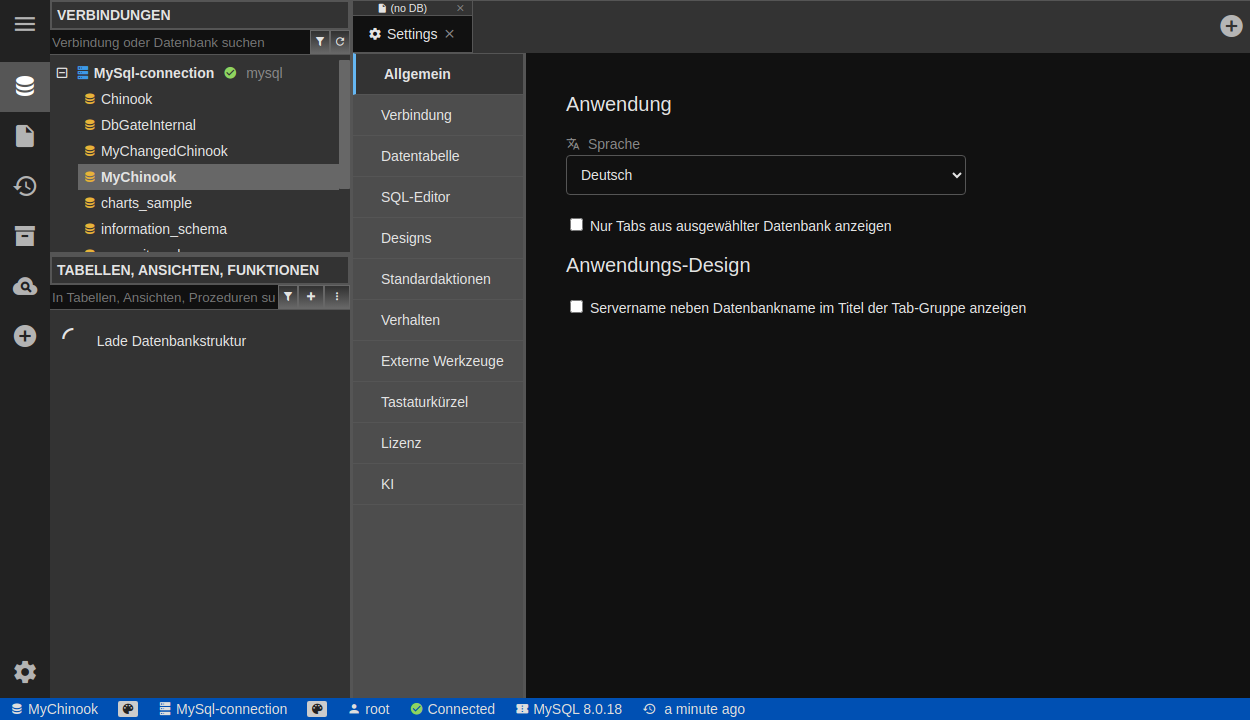Open the hamburger menu icon
Viewport: 1250px width, 720px height.
25,24
